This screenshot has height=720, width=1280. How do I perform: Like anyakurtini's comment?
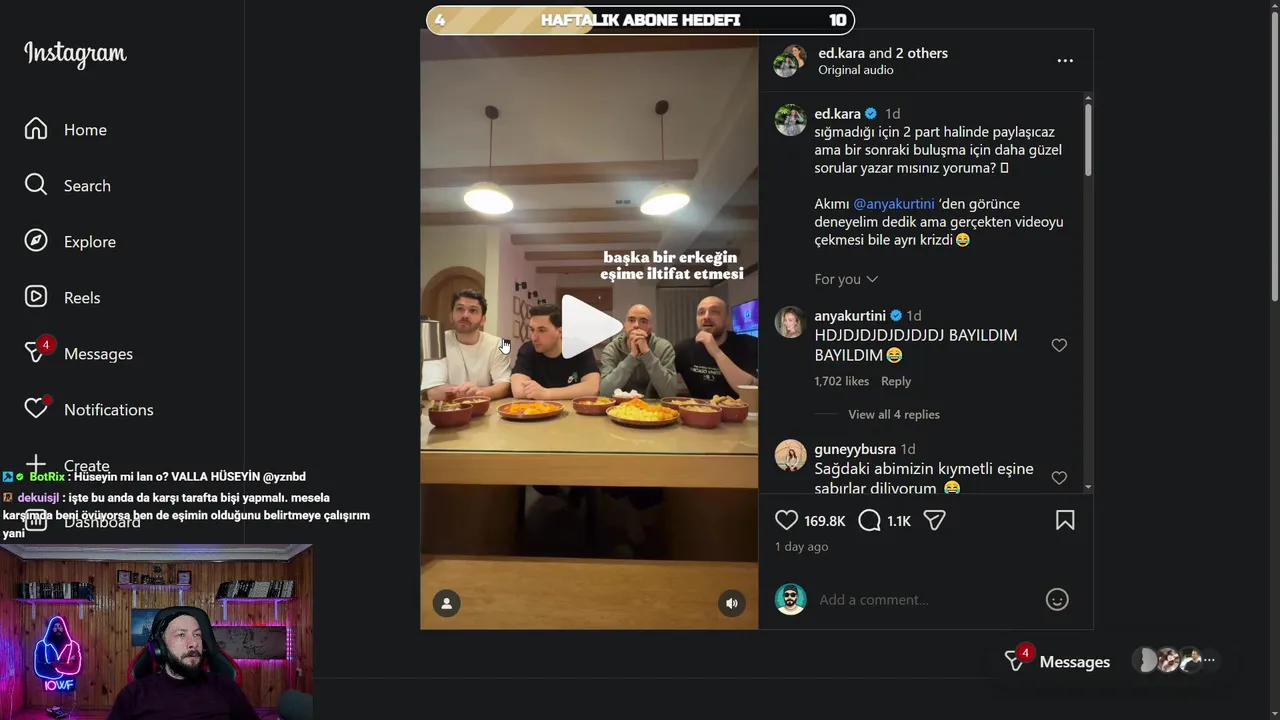pos(1059,345)
